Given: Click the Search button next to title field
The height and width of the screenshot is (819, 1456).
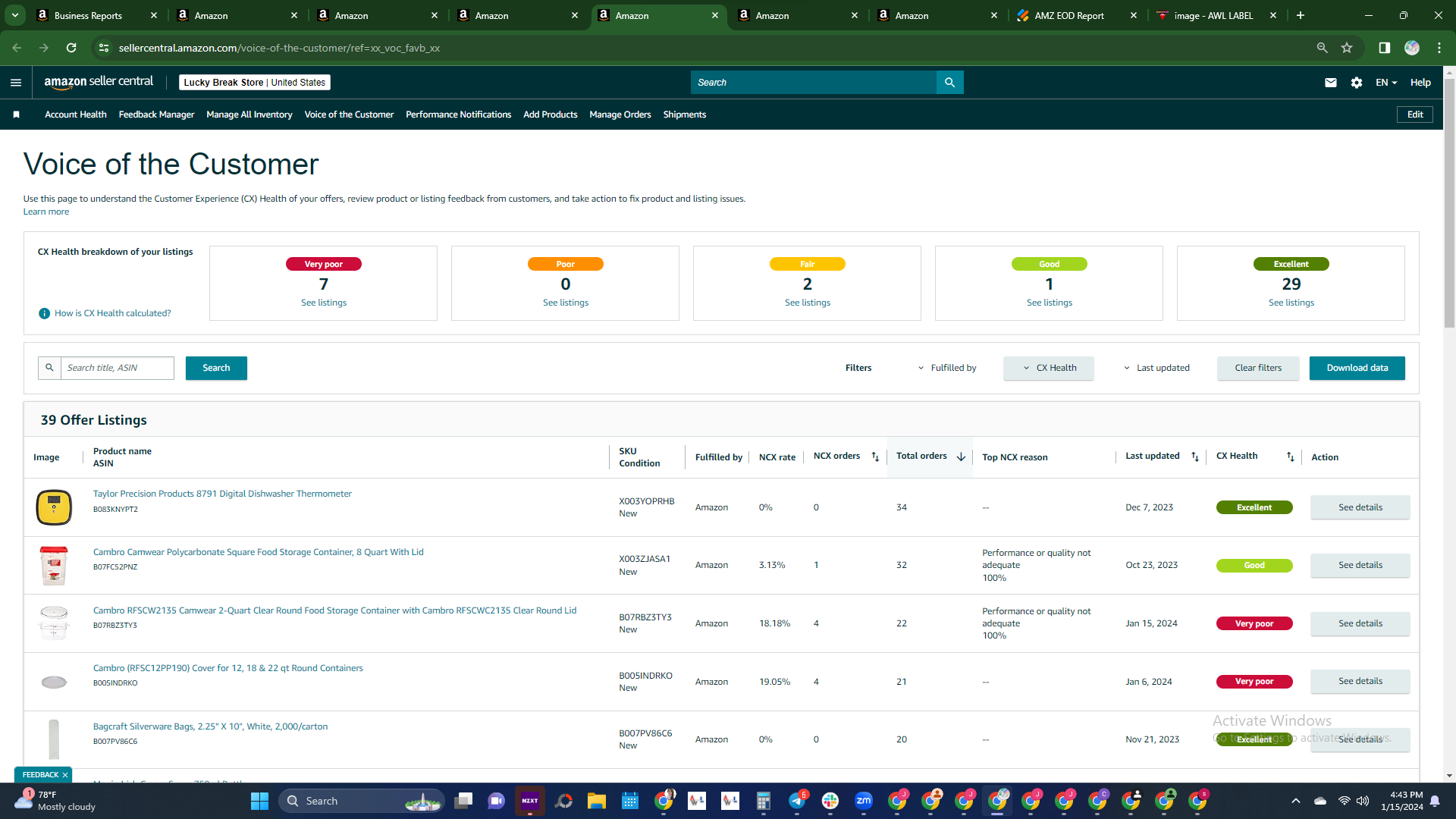Looking at the screenshot, I should (216, 368).
